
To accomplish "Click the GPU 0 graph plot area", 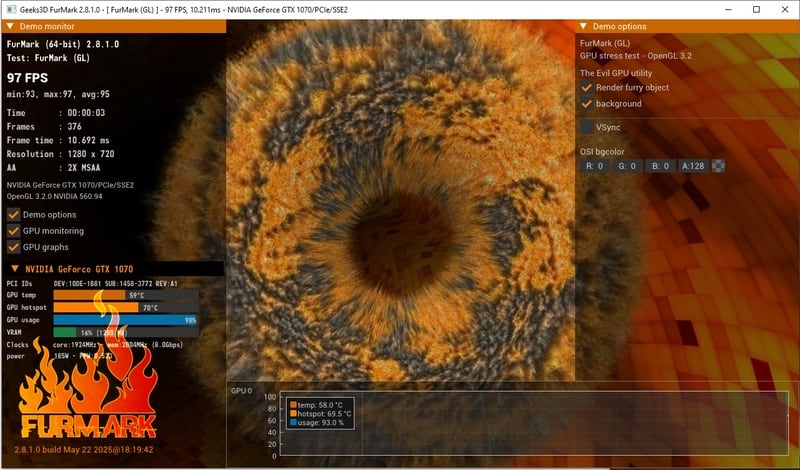I will tap(534, 424).
